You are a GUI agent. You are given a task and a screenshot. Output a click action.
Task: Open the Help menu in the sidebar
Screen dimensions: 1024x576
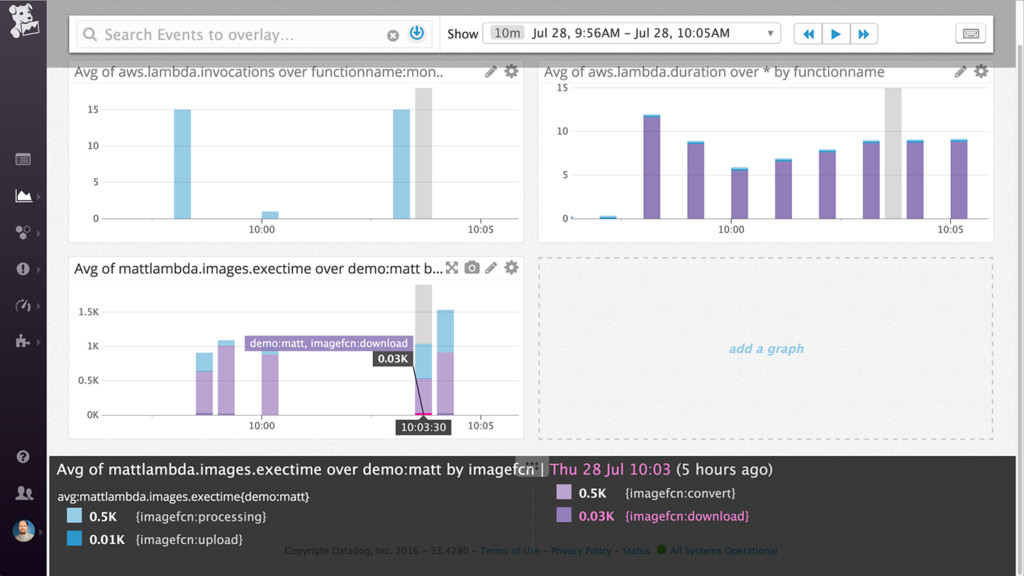[x=23, y=456]
